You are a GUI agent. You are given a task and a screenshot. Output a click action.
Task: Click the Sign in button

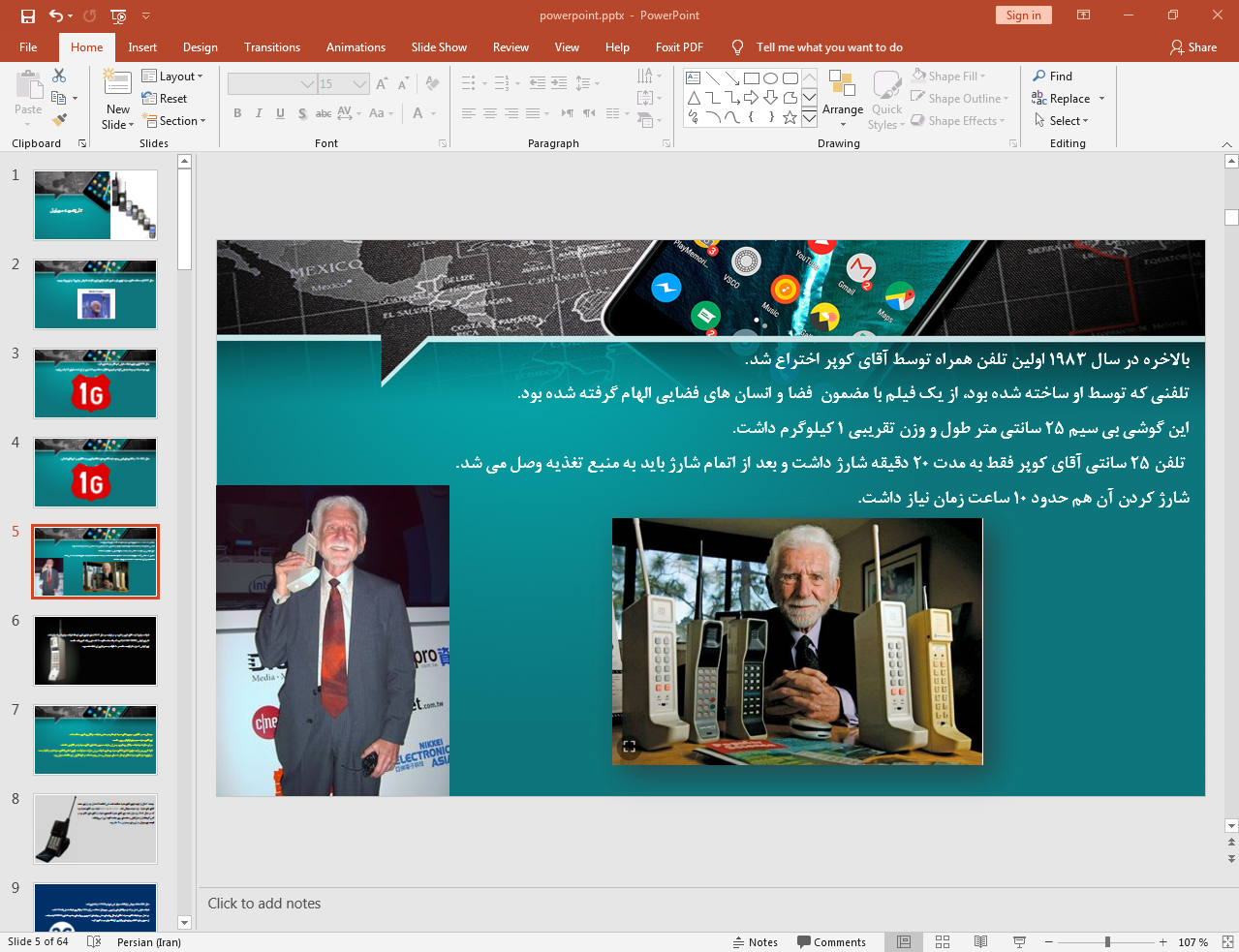1023,15
